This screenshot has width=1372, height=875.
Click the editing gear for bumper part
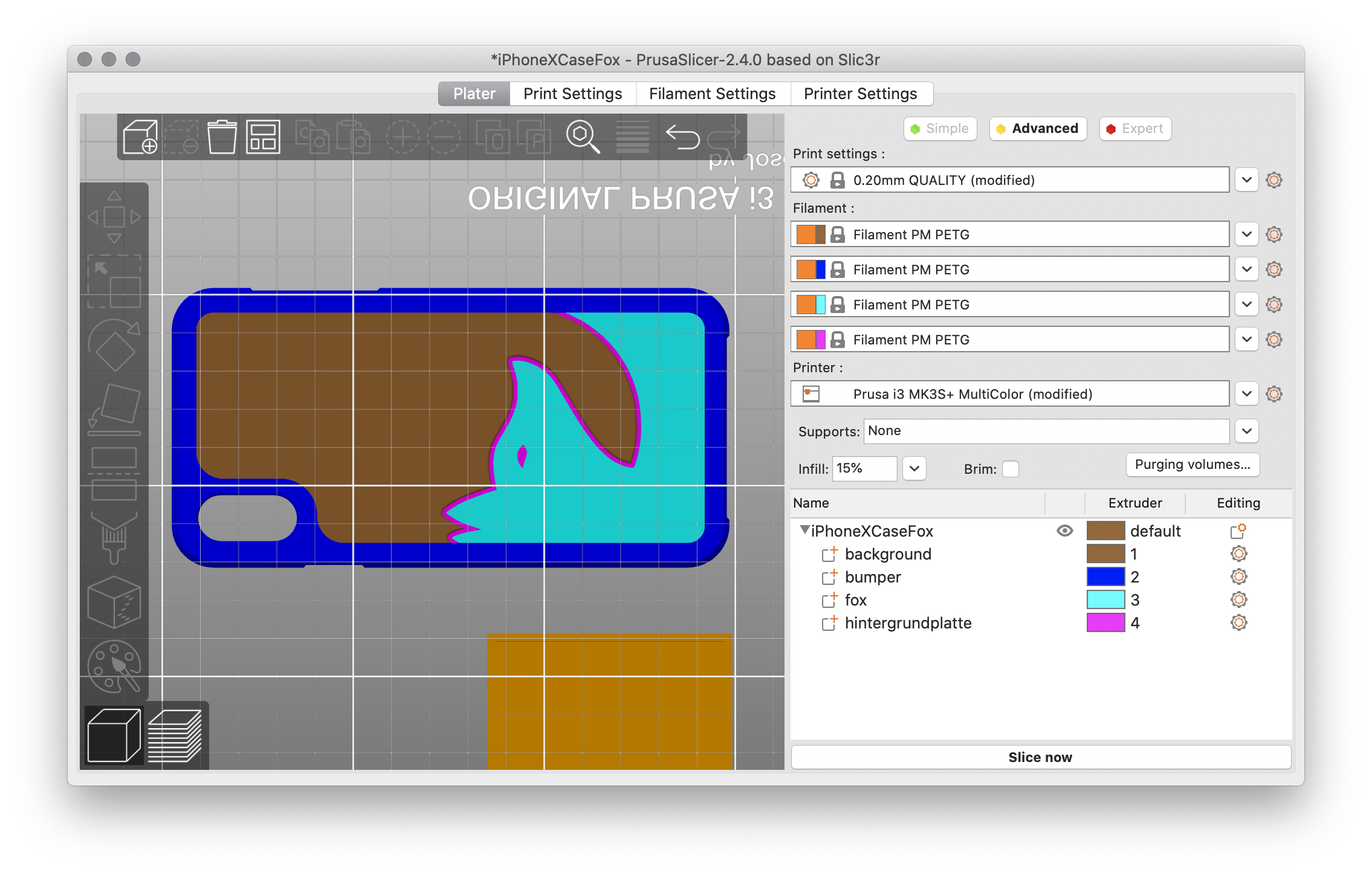click(1239, 576)
